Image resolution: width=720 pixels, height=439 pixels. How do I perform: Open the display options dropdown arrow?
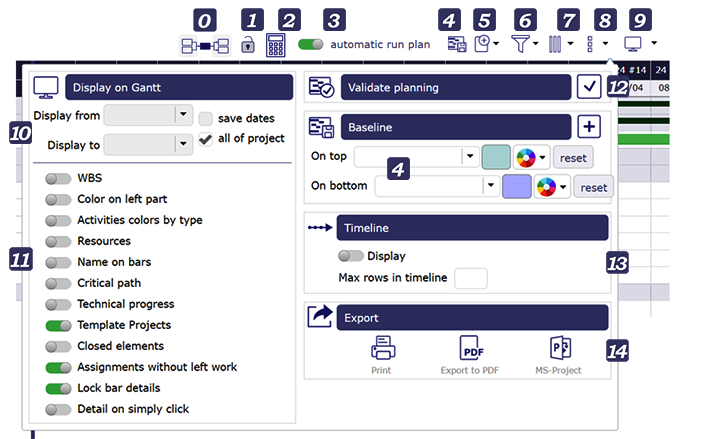[654, 43]
